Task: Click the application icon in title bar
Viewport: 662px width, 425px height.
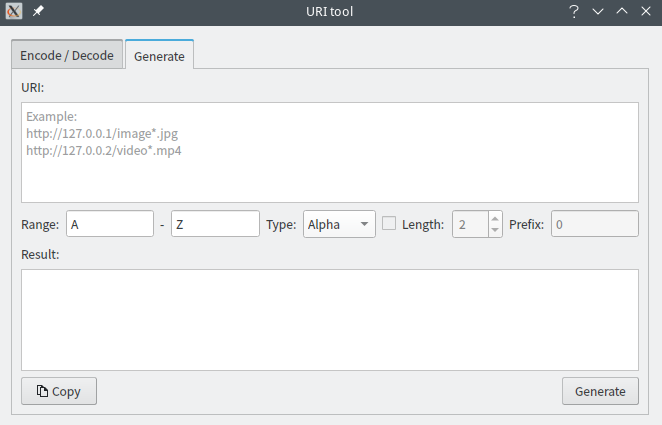Action: (14, 11)
